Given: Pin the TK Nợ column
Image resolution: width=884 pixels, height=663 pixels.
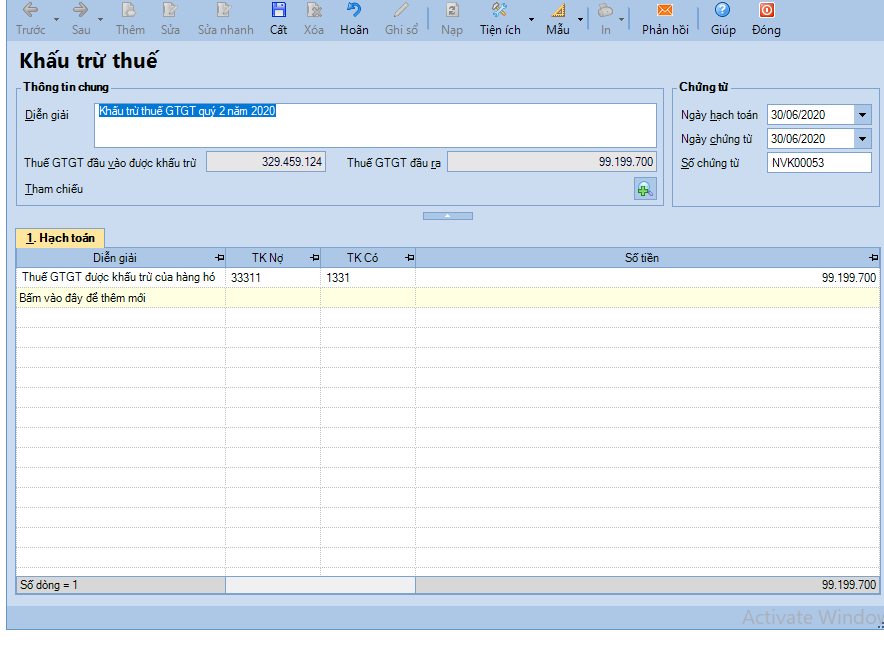Looking at the screenshot, I should (315, 258).
